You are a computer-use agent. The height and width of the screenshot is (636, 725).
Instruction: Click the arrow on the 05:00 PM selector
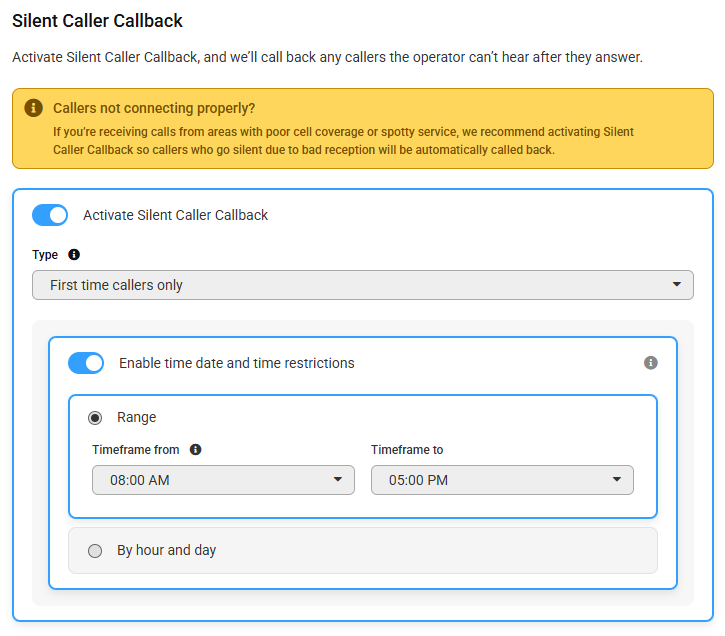point(617,480)
